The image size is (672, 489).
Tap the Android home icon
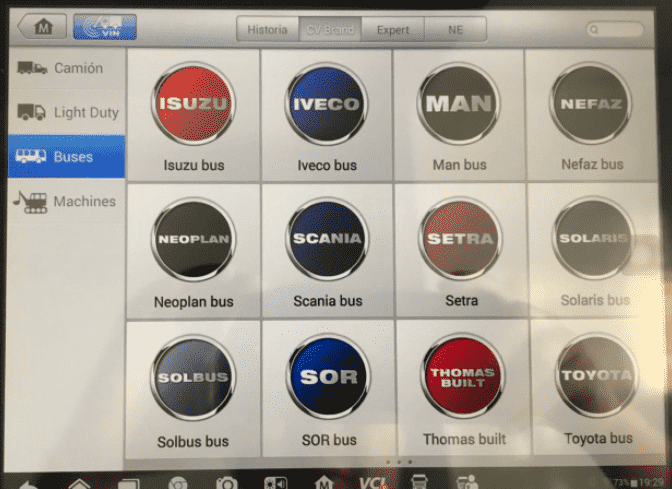(x=79, y=484)
